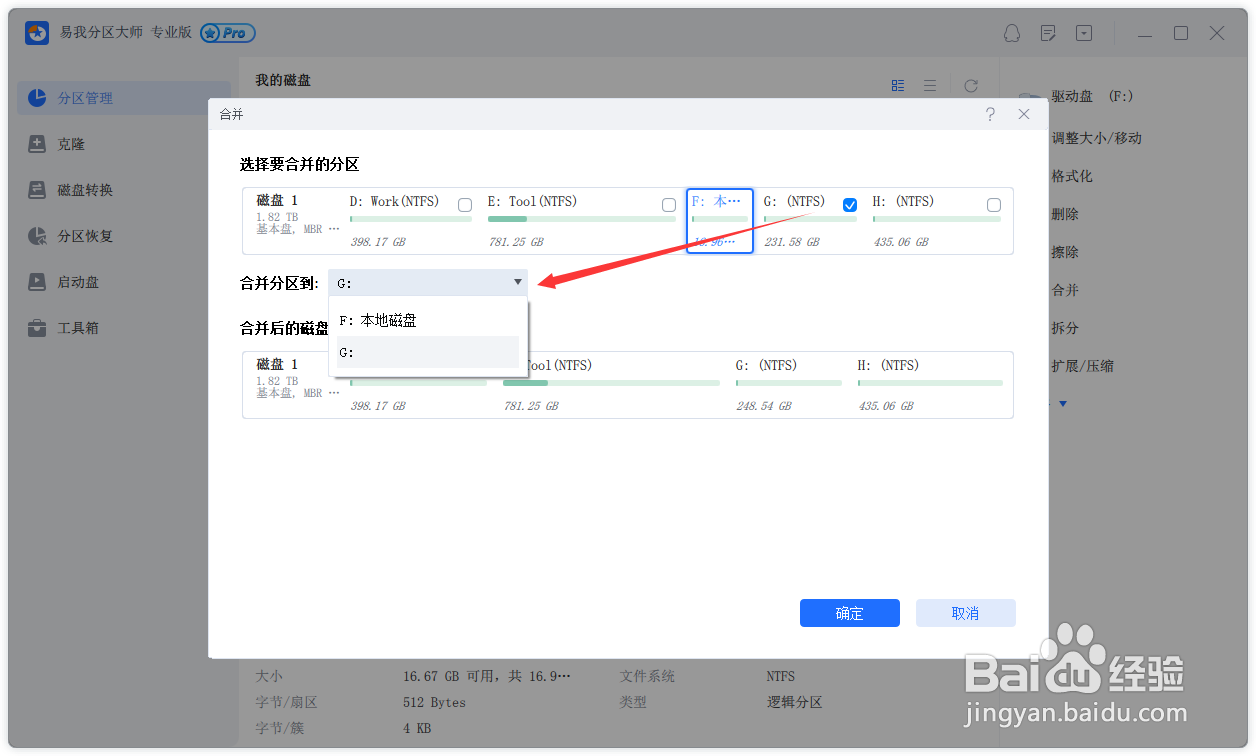Click Format (格式化) in right panel
This screenshot has width=1256, height=756.
1072,176
